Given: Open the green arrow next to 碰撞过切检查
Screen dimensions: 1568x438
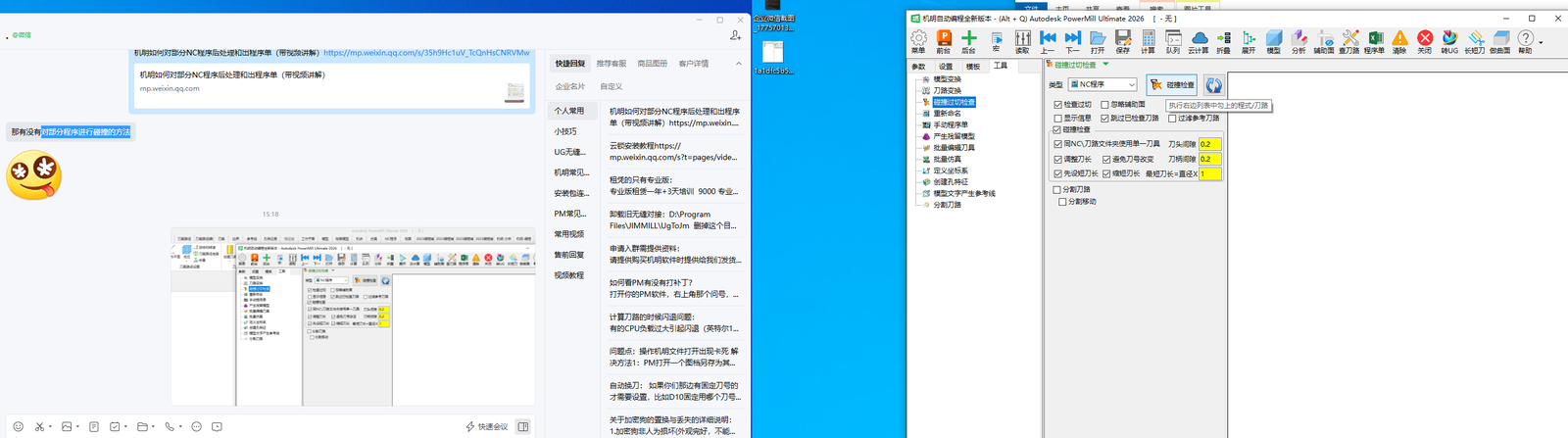Looking at the screenshot, I should click(1106, 65).
